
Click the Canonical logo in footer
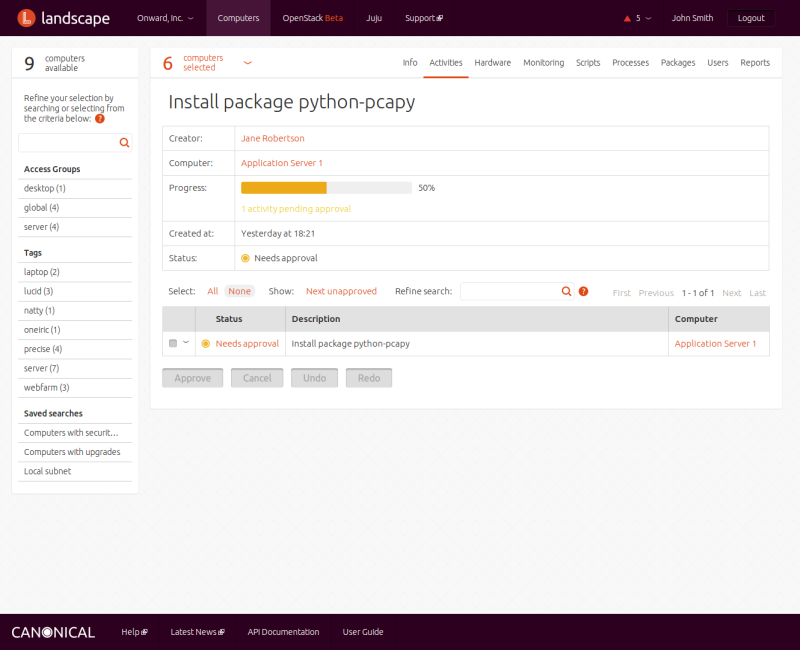point(53,632)
